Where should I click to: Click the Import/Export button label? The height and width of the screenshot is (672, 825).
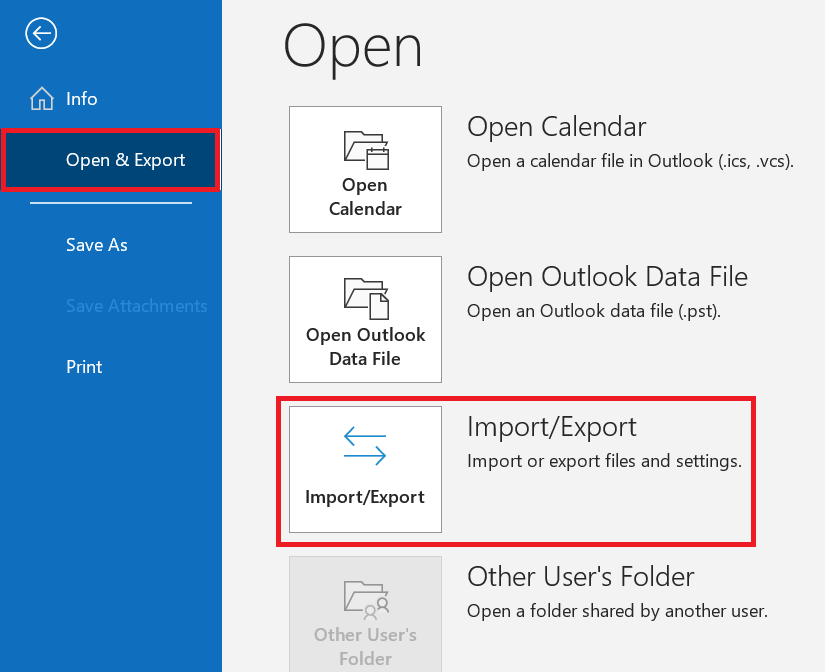pos(365,497)
